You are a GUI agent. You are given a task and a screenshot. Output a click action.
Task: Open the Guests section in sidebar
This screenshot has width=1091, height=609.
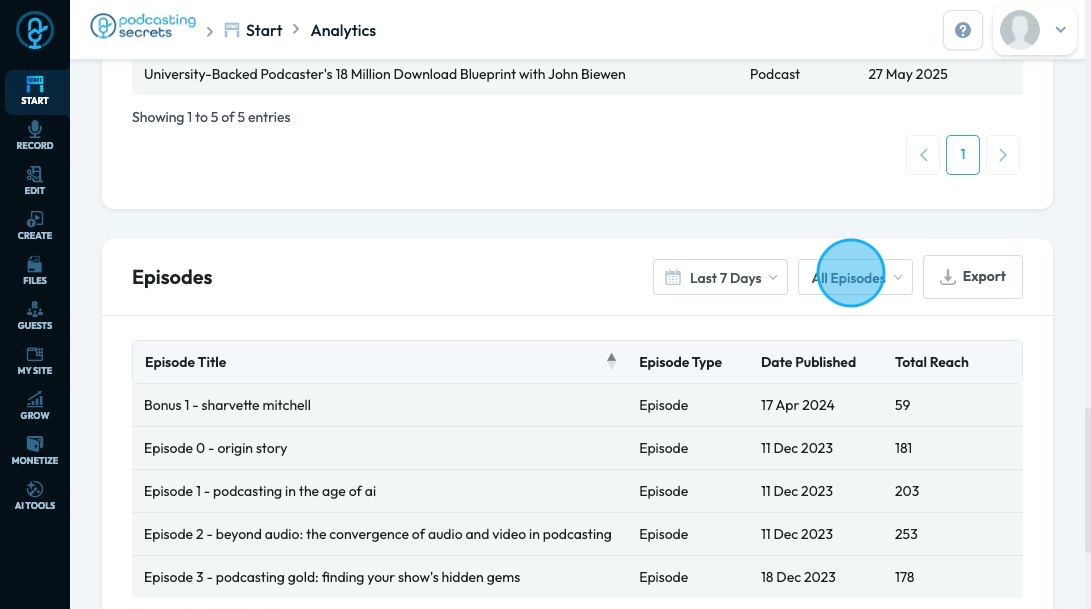[x=34, y=316]
